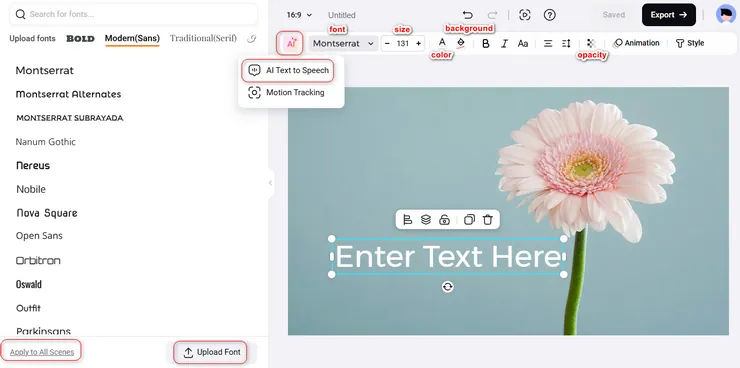Duplicate the selected text element
The image size is (740, 368).
point(469,219)
